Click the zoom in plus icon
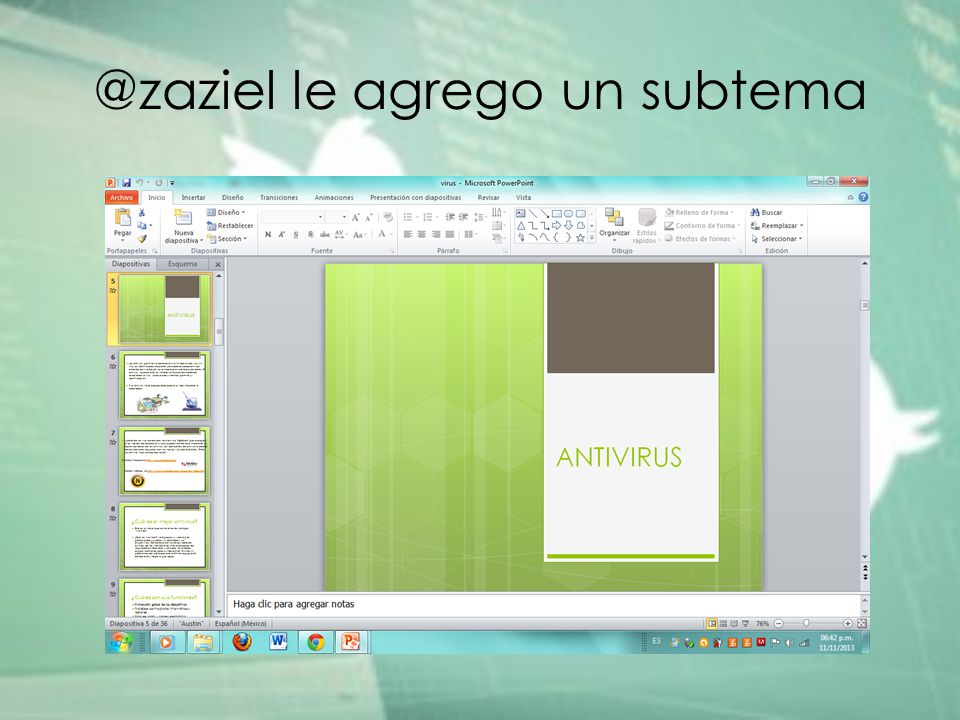960x720 pixels. pyautogui.click(x=847, y=623)
